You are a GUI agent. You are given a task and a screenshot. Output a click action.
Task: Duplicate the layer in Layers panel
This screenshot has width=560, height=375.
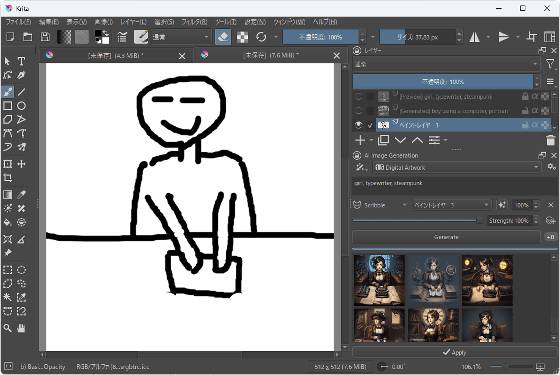pyautogui.click(x=383, y=140)
